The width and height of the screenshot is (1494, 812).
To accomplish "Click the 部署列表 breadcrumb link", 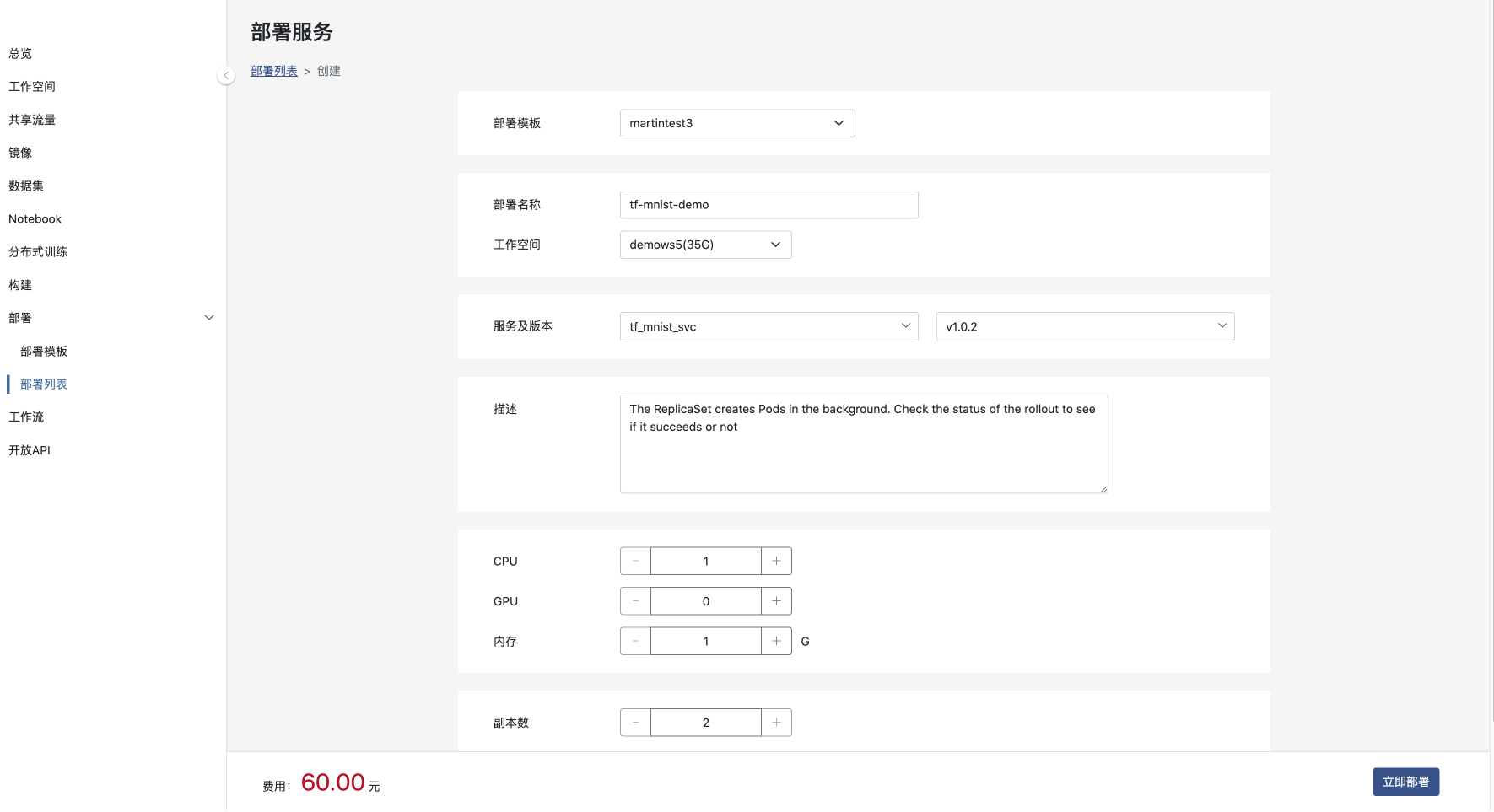I will pos(273,72).
